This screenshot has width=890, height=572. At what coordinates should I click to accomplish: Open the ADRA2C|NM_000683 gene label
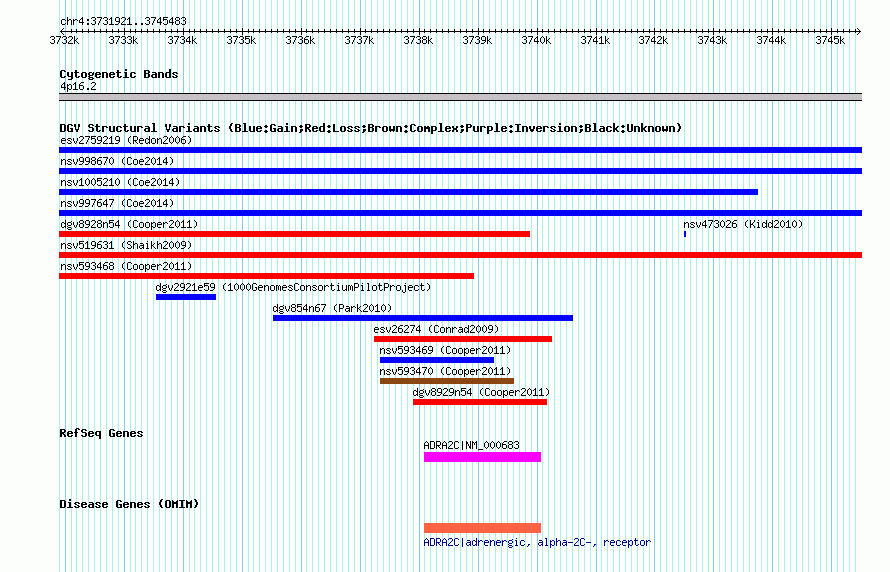tap(472, 445)
